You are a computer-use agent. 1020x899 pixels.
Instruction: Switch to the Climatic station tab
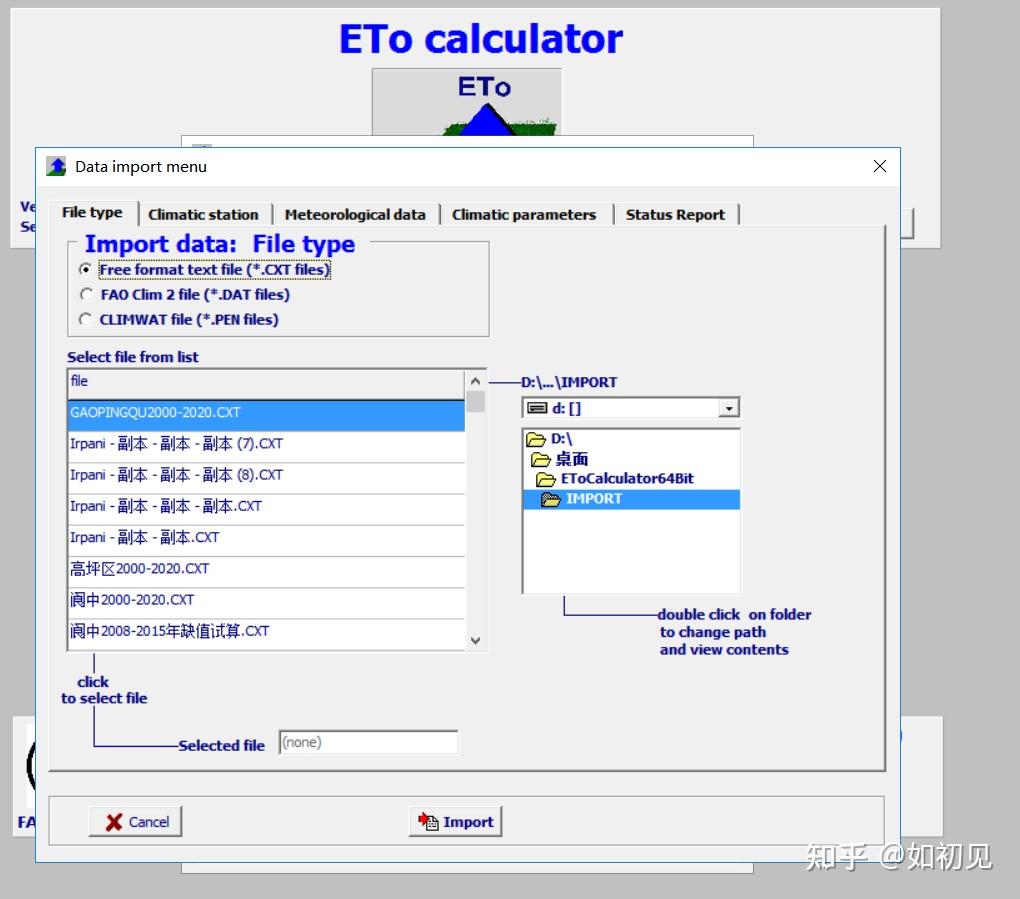203,213
